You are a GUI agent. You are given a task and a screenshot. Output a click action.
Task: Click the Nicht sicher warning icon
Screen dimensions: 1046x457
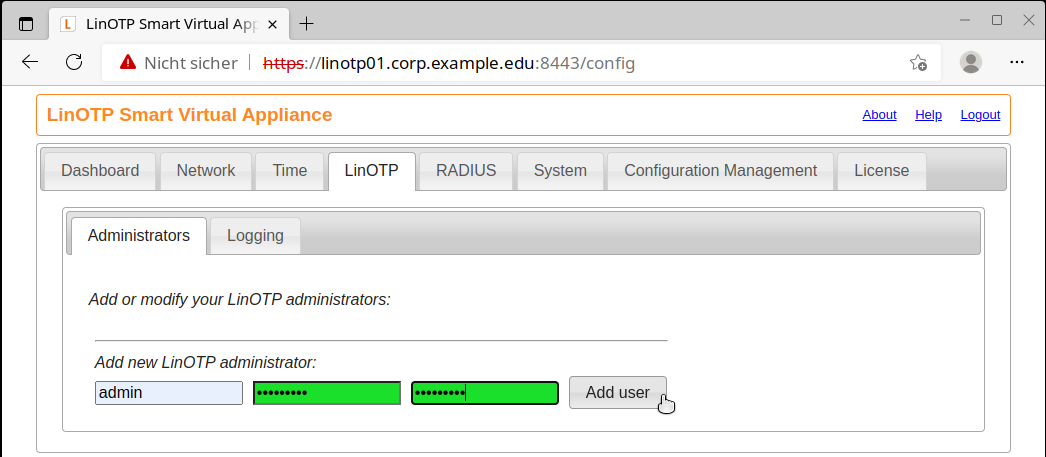[x=128, y=63]
